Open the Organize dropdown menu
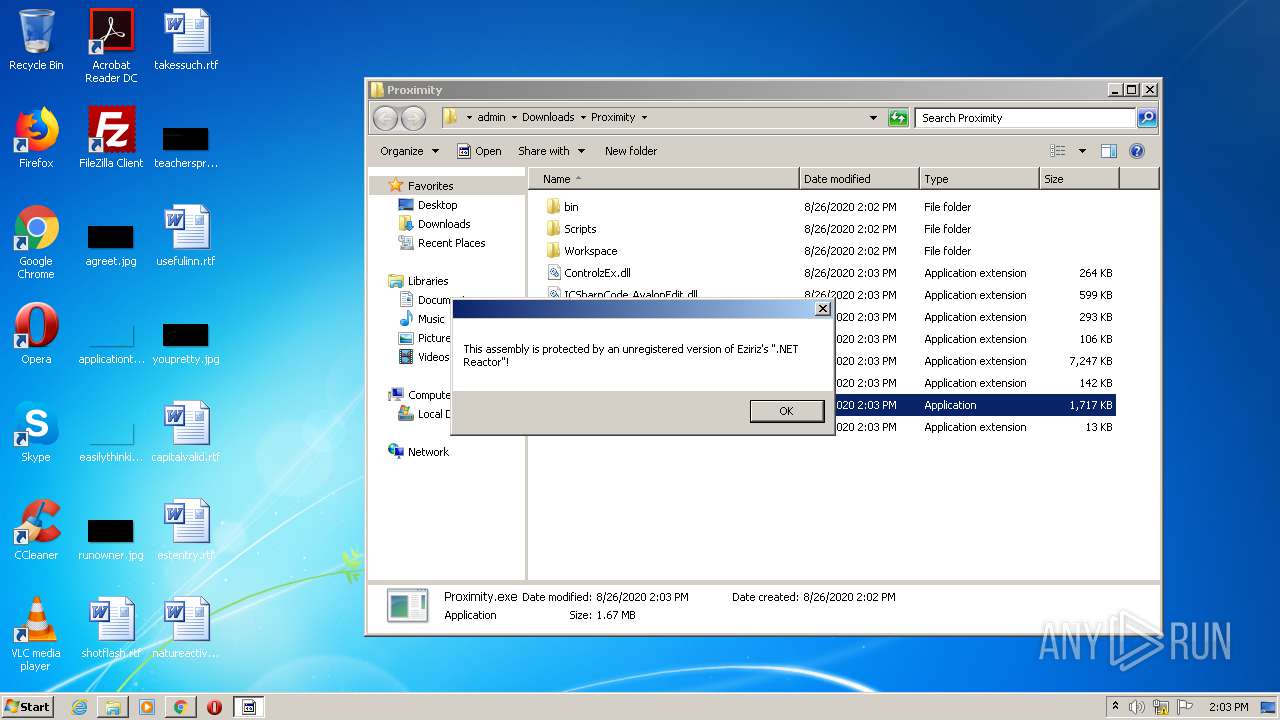The image size is (1280, 720). [x=409, y=151]
